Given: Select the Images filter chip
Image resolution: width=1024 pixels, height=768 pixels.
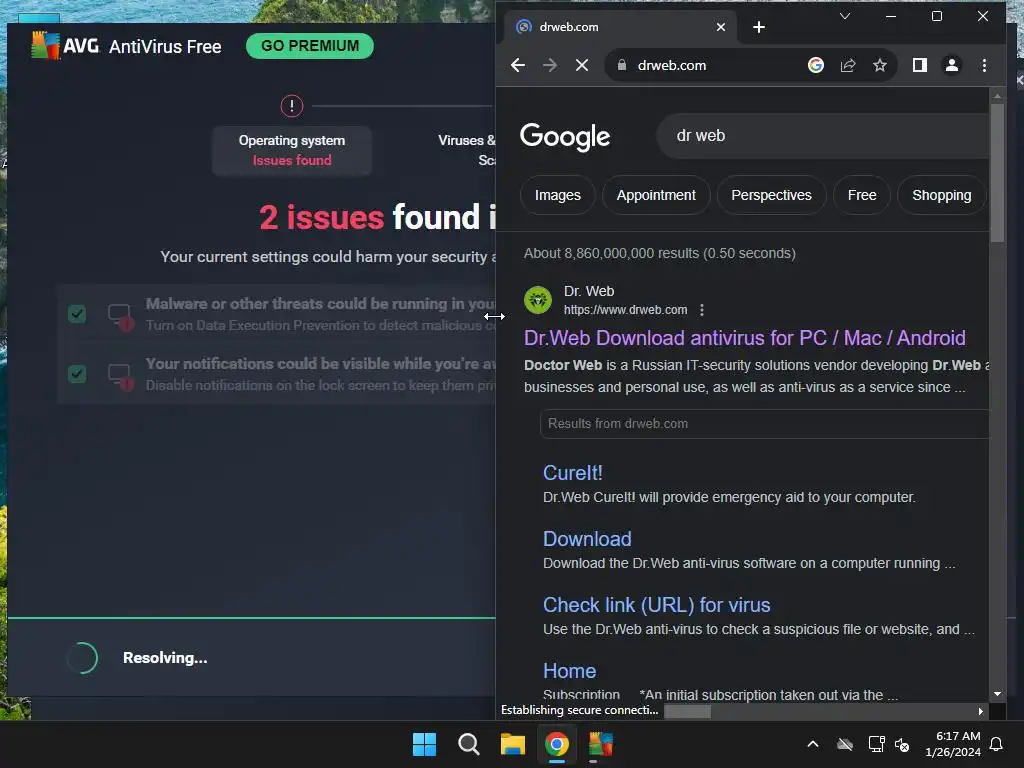Looking at the screenshot, I should coord(558,195).
